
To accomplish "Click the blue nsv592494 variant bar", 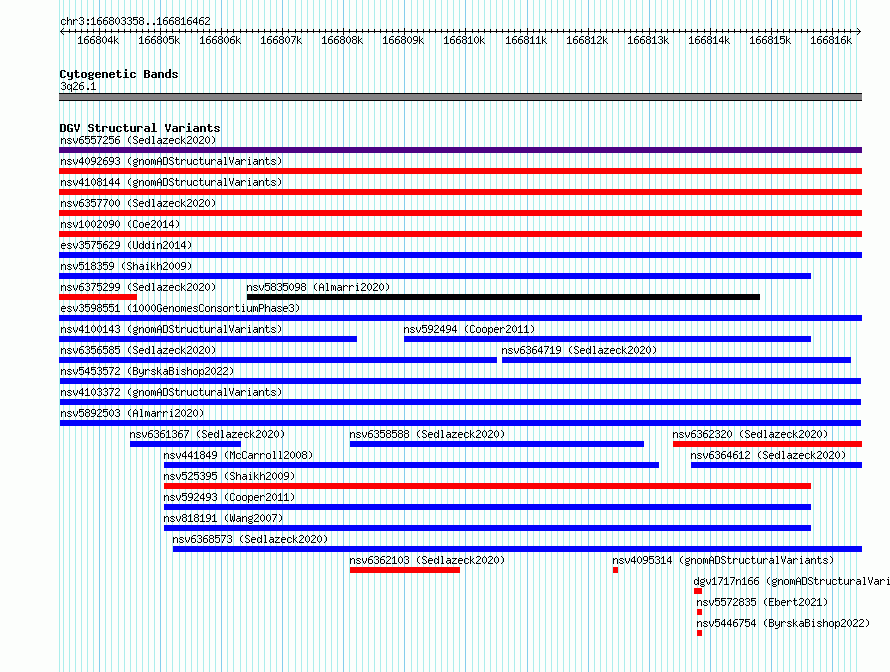I will [x=607, y=339].
